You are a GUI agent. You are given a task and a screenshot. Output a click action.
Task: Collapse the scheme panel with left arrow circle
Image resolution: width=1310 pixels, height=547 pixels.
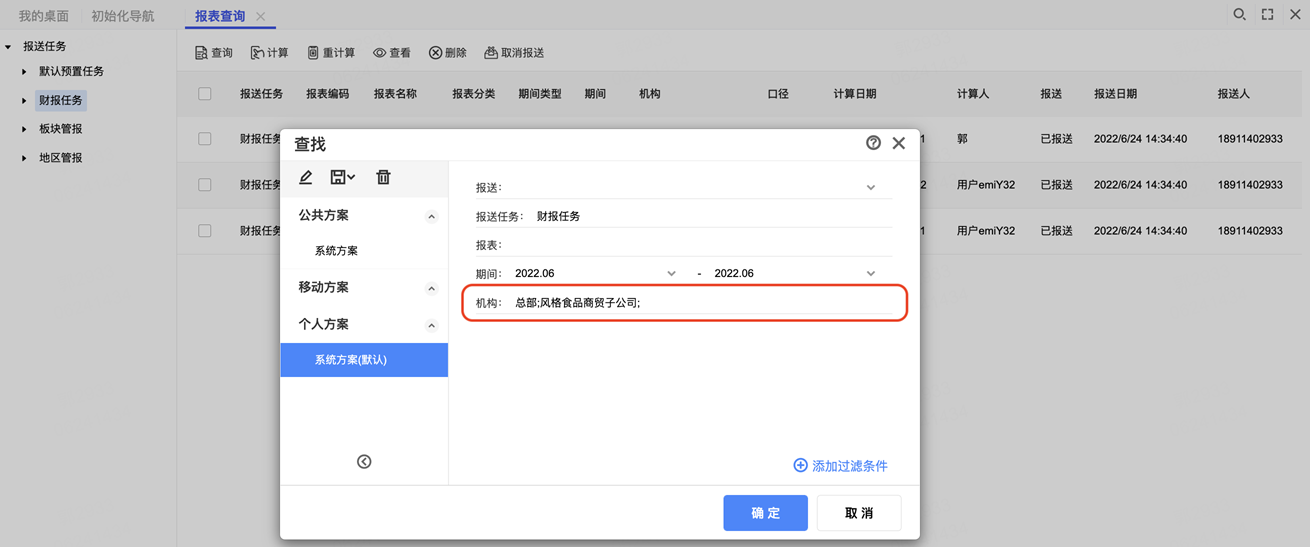[364, 461]
